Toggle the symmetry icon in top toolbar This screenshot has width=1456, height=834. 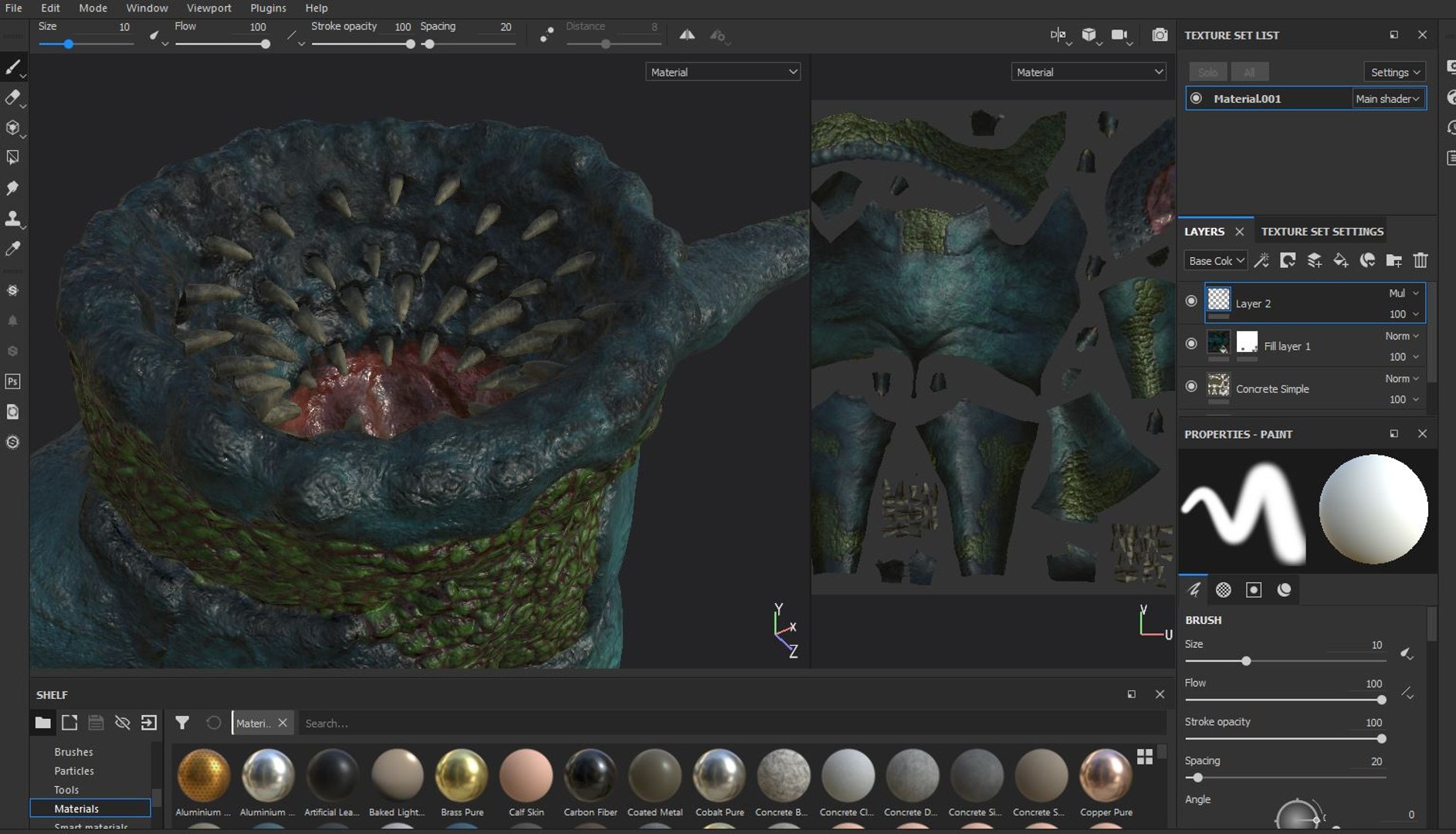tap(686, 35)
